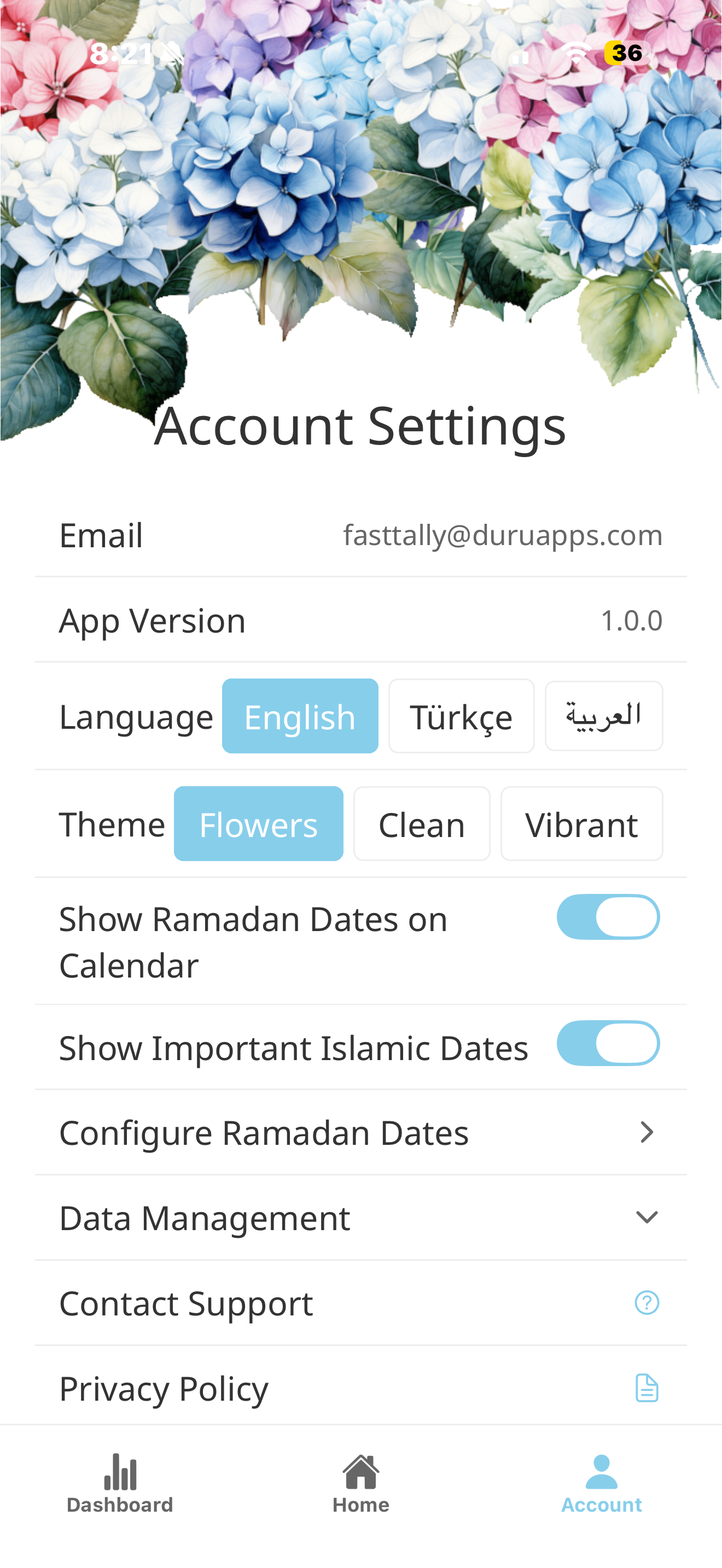Tap the Wi-Fi status icon
Screen dimensions: 722x1568
tap(575, 54)
